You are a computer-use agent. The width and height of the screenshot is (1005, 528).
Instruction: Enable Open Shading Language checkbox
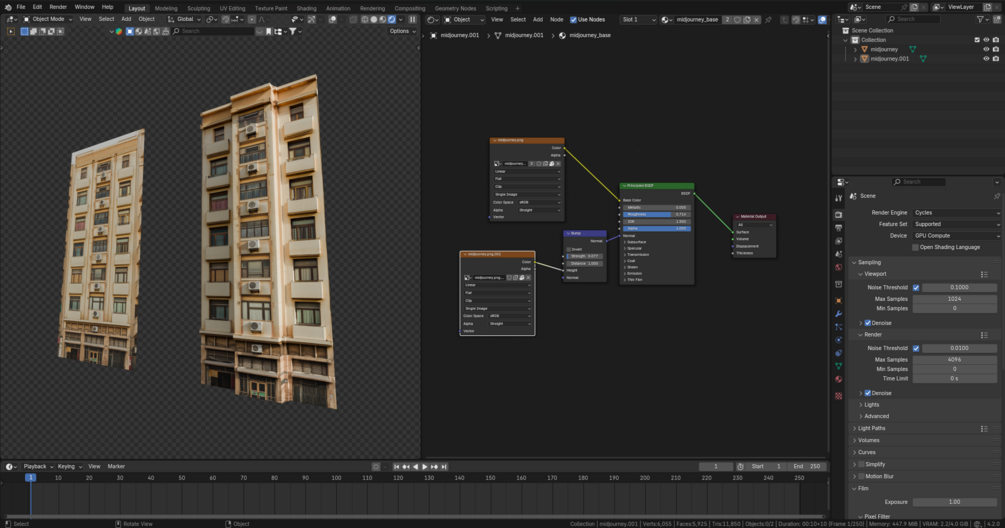916,247
